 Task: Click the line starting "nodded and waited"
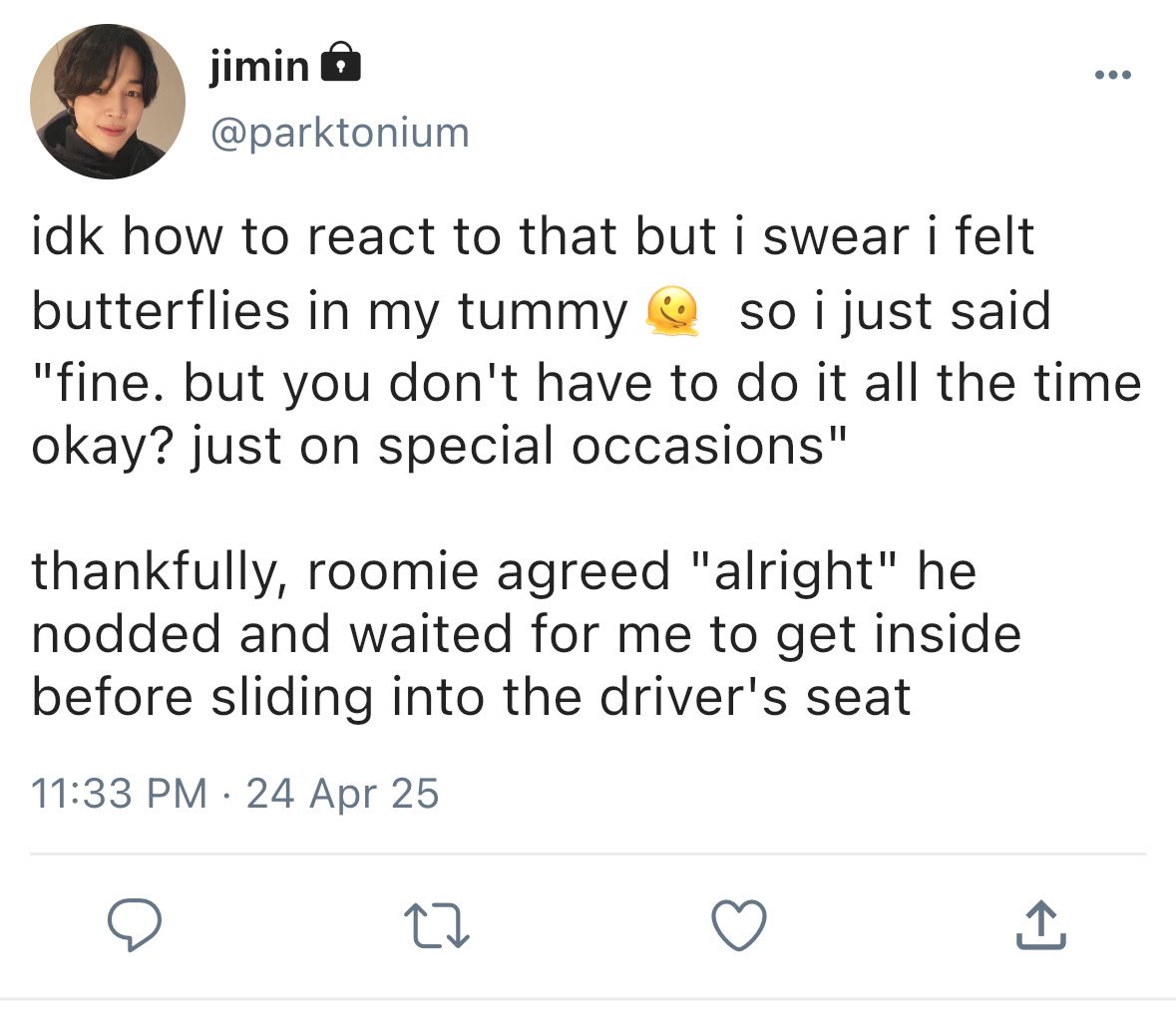tap(526, 634)
